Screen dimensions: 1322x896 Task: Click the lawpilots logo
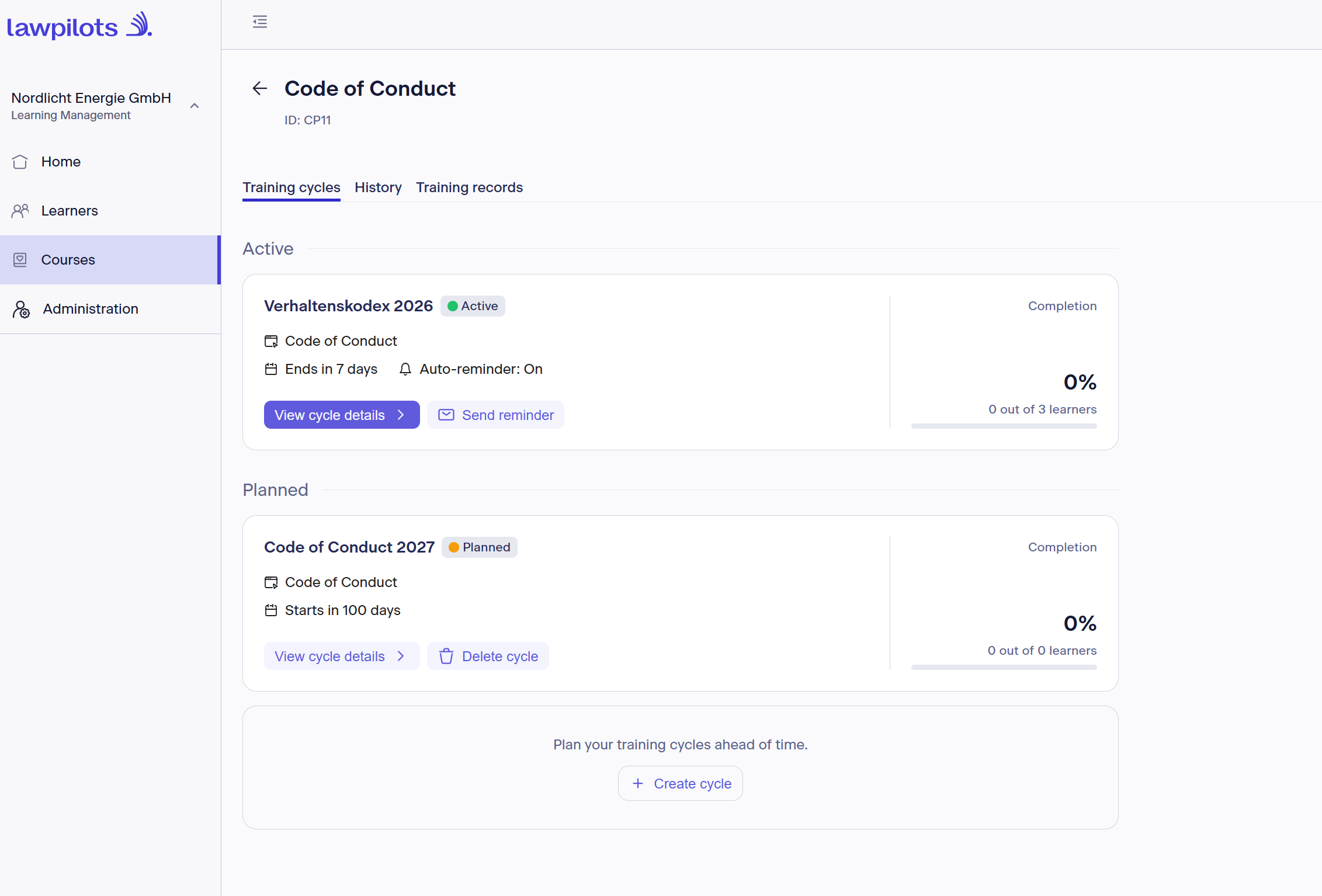point(79,26)
